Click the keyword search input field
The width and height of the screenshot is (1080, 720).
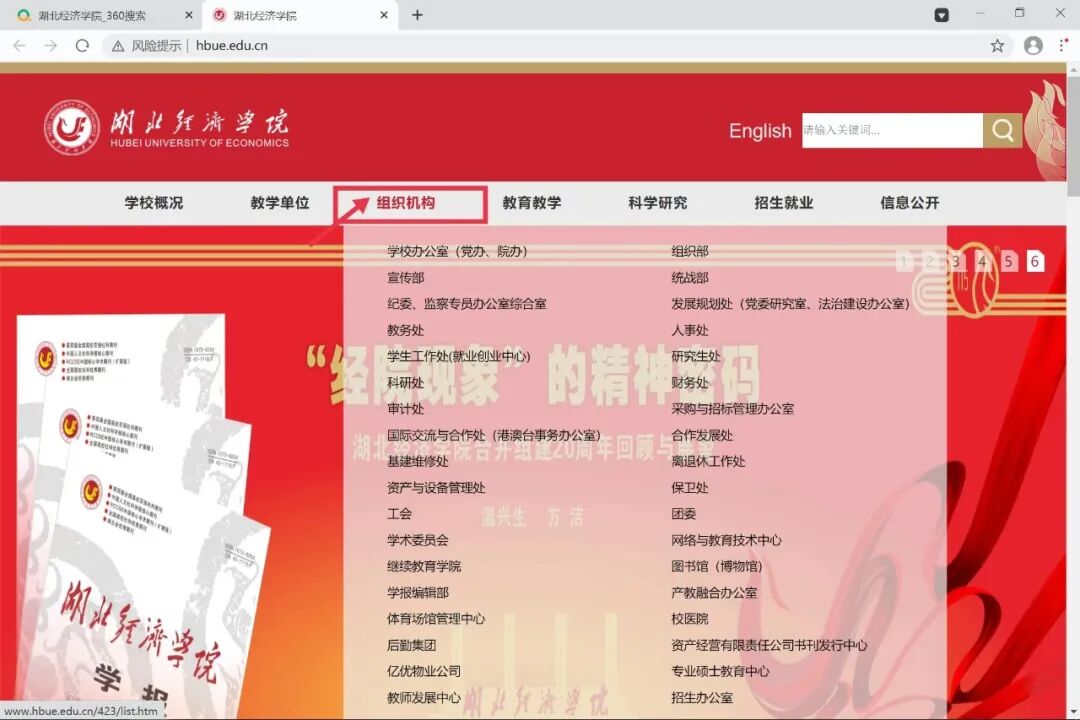coord(892,130)
